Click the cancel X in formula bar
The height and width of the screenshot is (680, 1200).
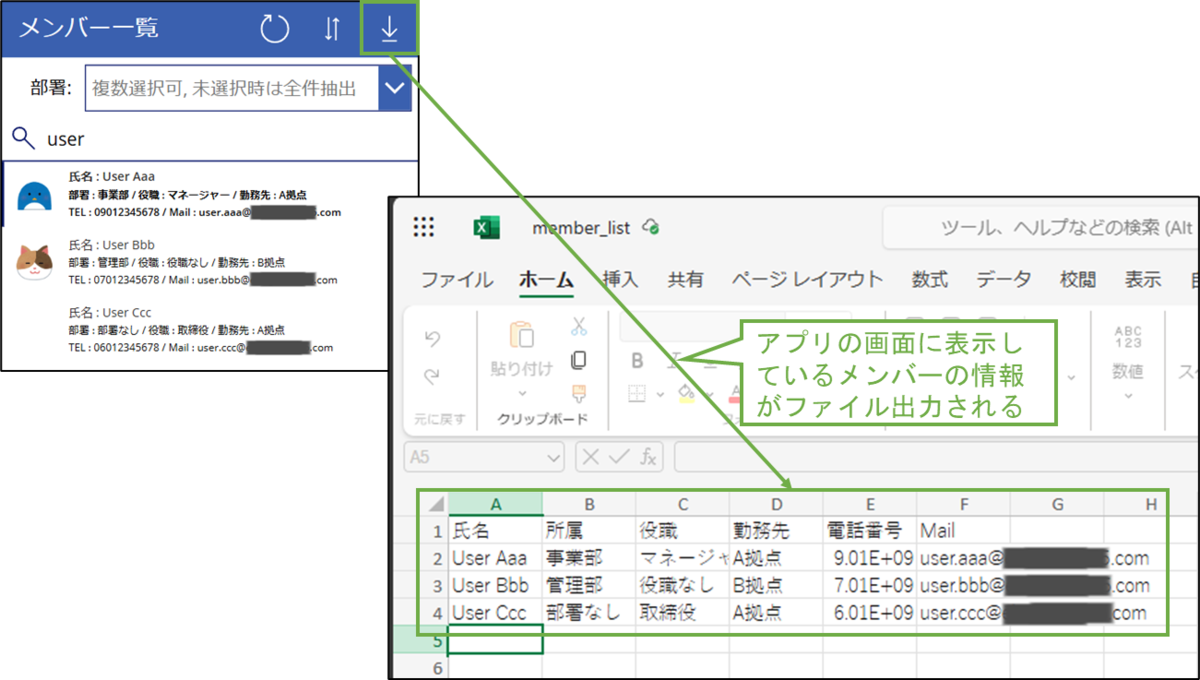(590, 457)
